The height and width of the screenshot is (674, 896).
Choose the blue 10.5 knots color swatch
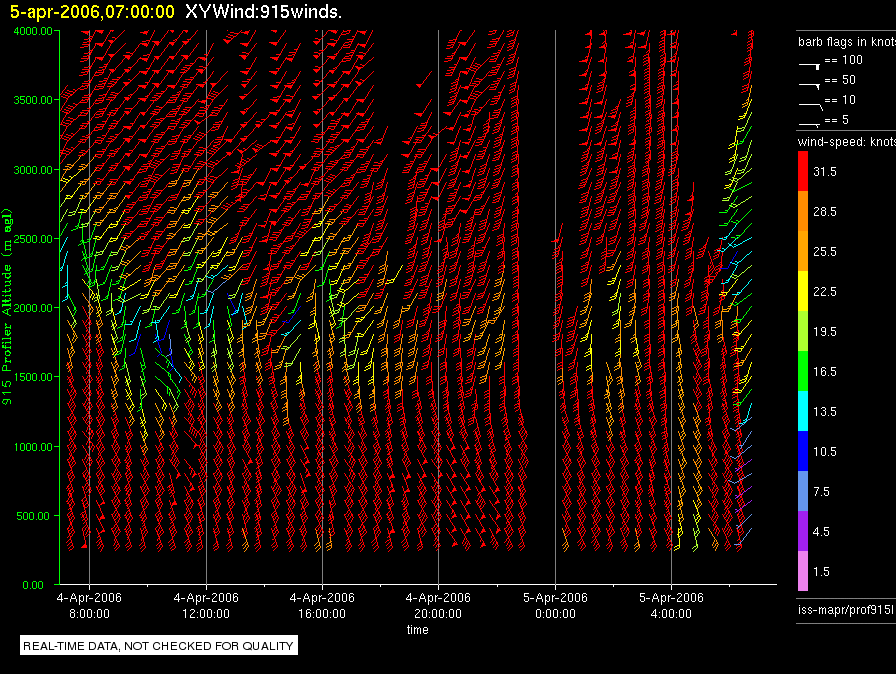tap(802, 451)
